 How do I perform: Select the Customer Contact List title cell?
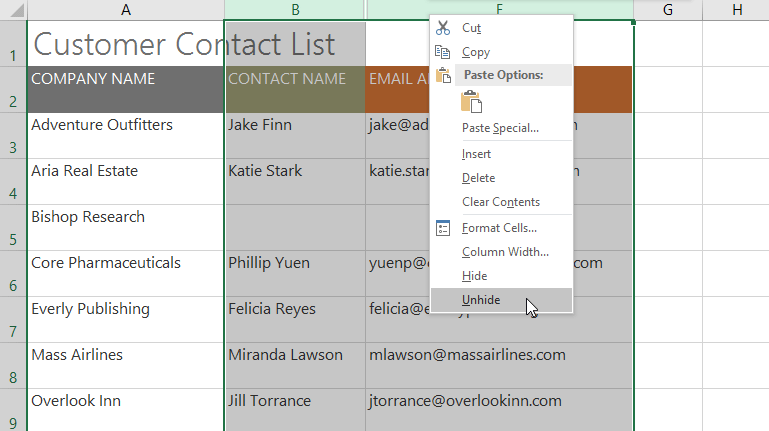tap(125, 43)
